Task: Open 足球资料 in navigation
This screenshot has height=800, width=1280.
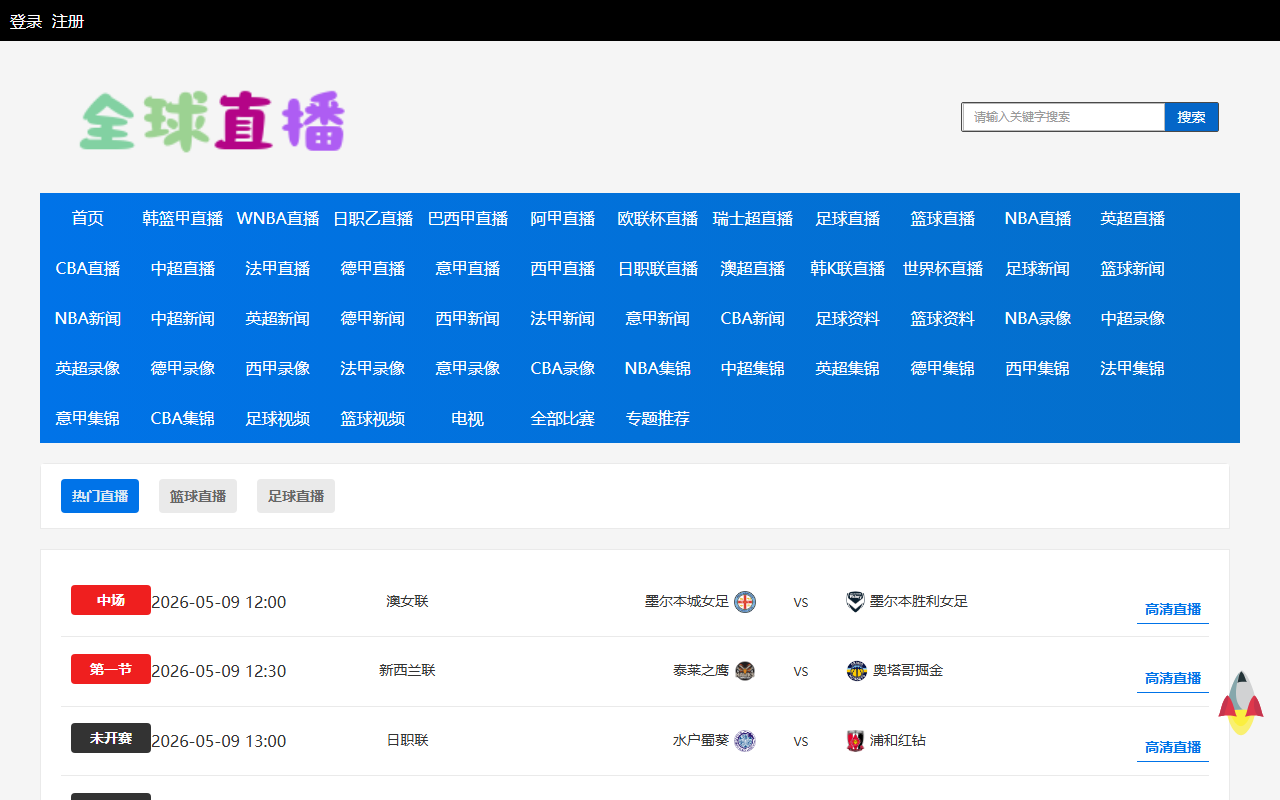Action: click(848, 318)
